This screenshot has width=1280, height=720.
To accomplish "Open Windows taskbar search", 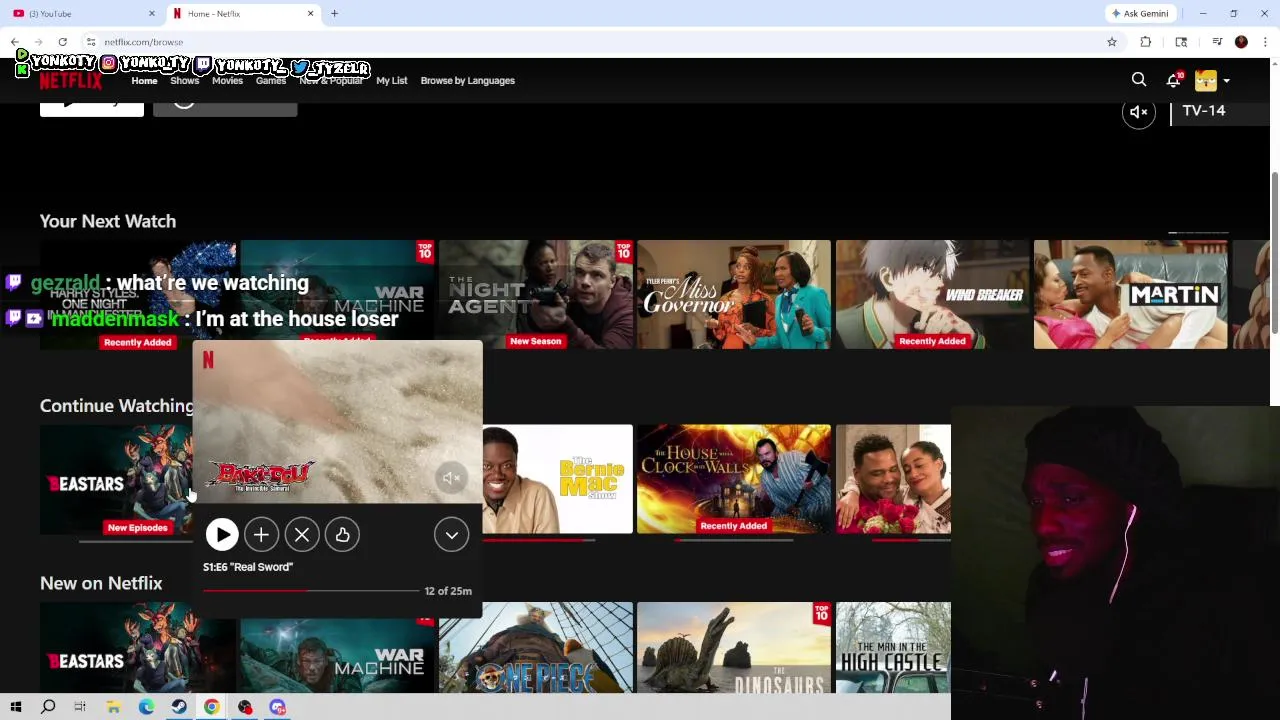I will click(x=48, y=707).
